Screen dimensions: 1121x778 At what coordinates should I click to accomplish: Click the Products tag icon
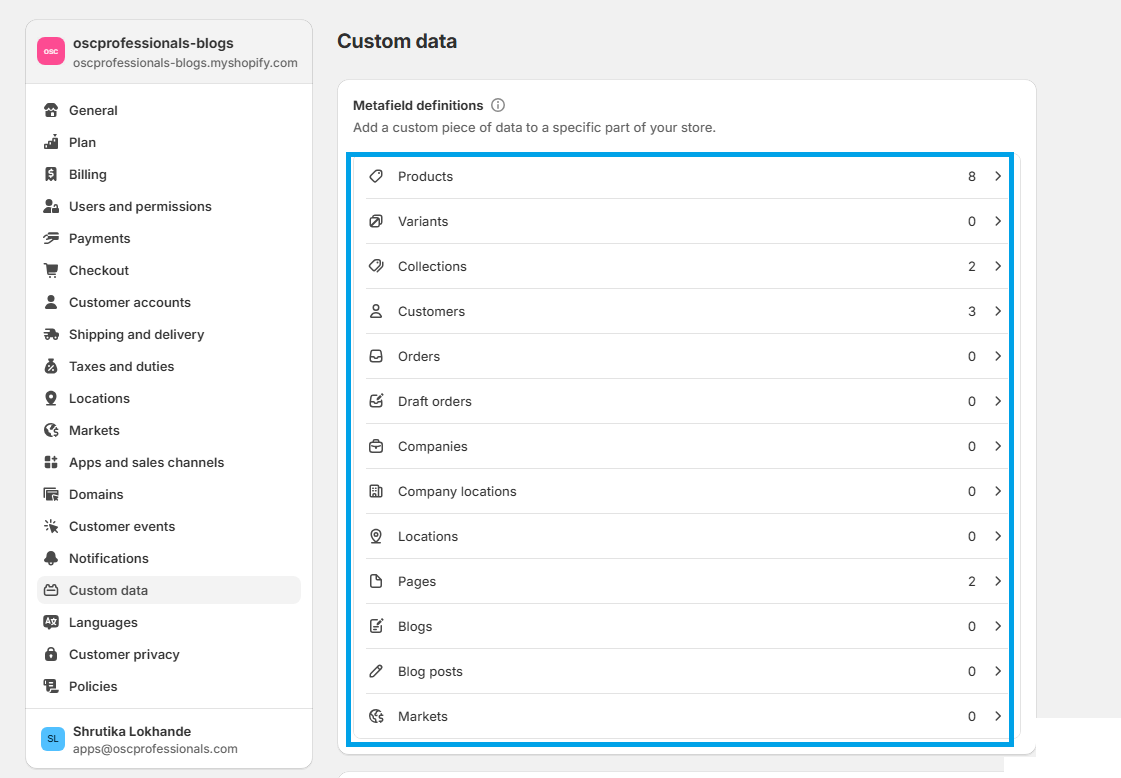point(376,176)
